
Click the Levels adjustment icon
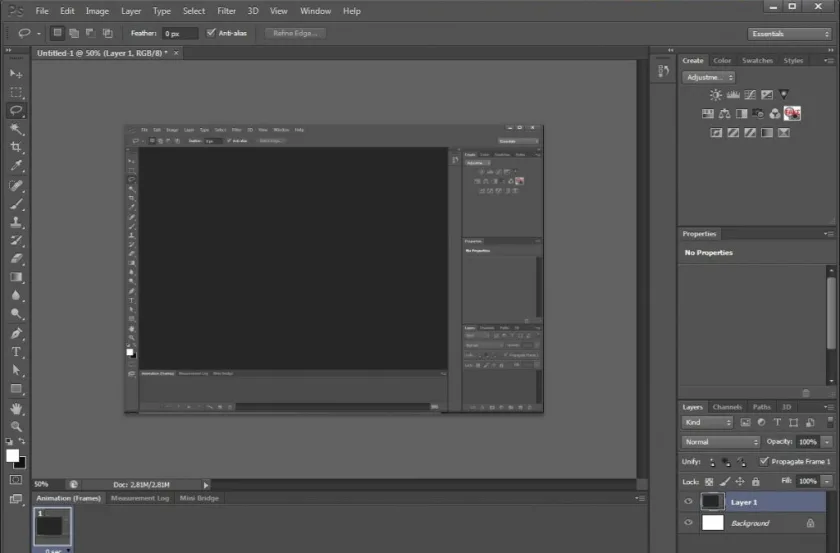pos(733,95)
